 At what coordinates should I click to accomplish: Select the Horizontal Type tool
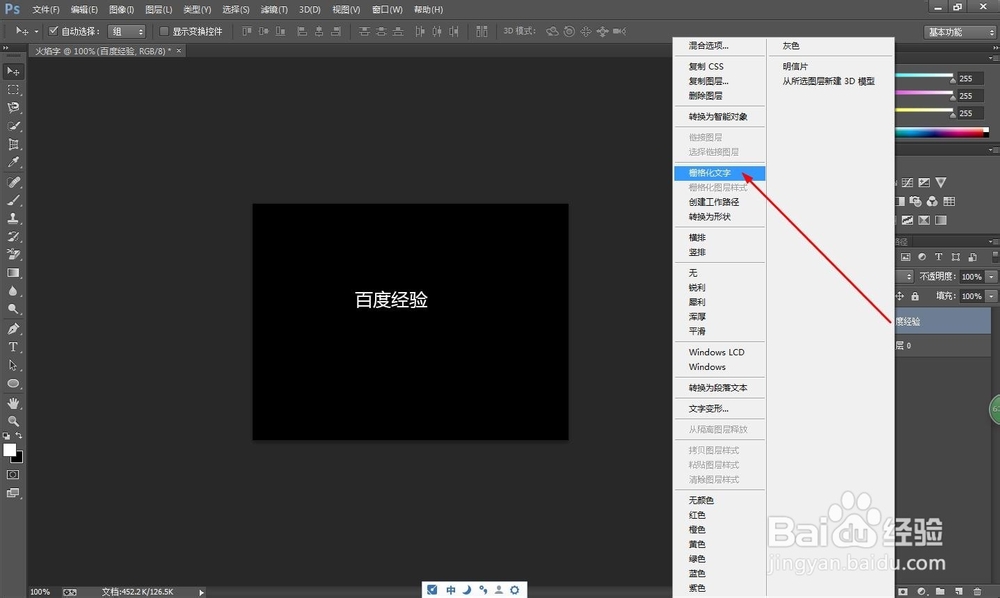(x=13, y=347)
